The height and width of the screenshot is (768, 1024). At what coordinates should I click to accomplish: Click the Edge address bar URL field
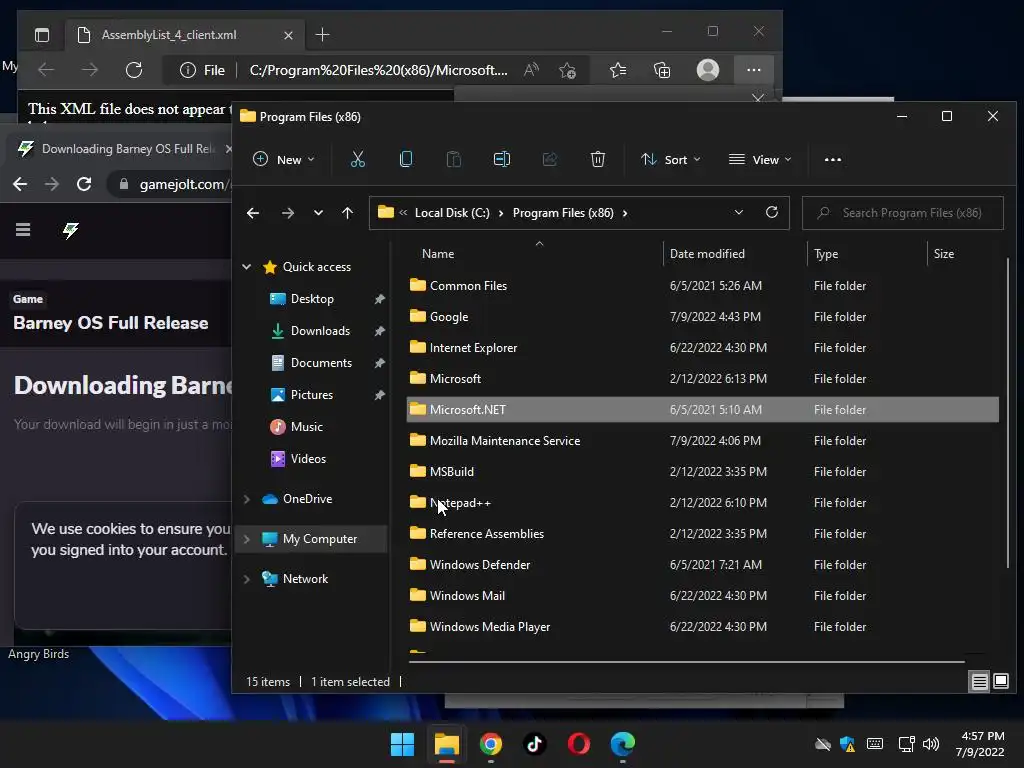point(378,70)
